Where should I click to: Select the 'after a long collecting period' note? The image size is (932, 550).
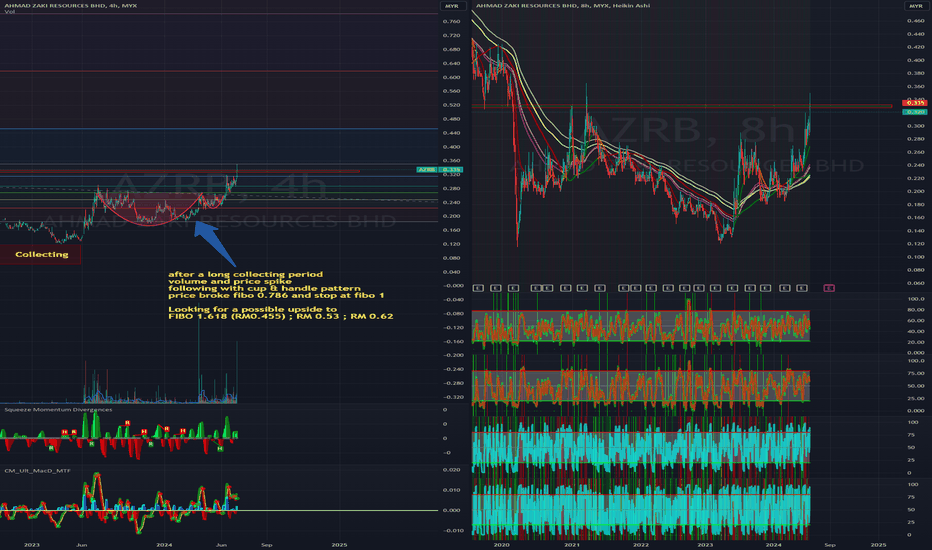click(245, 274)
